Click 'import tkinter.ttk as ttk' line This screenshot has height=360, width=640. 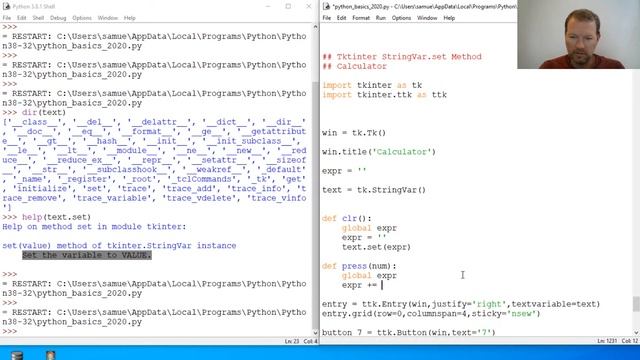[384, 95]
